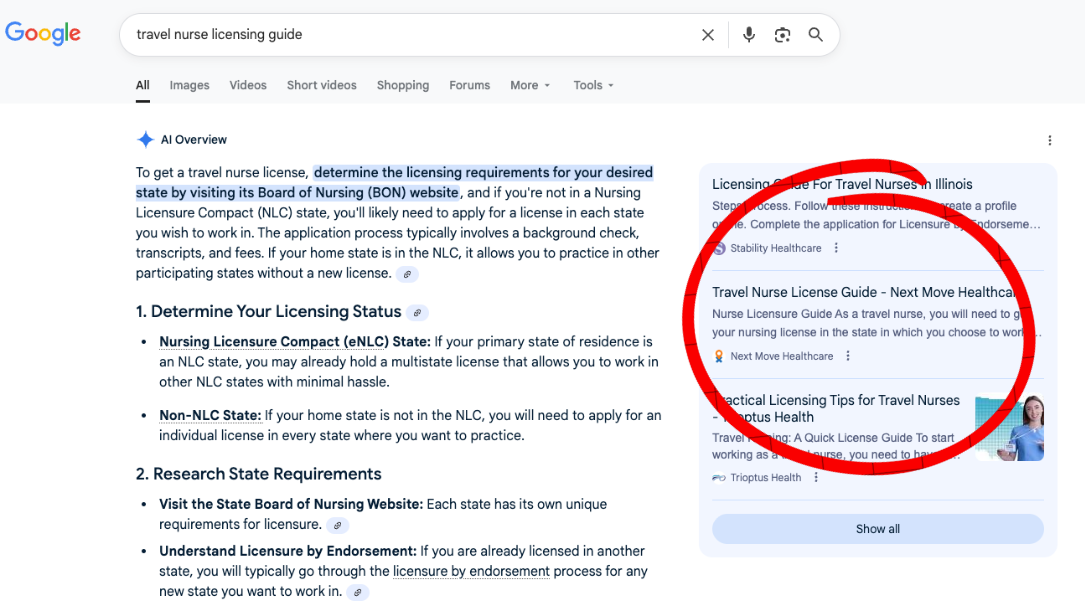Open Trioptus Health source options menu
The height and width of the screenshot is (609, 1085).
point(816,478)
